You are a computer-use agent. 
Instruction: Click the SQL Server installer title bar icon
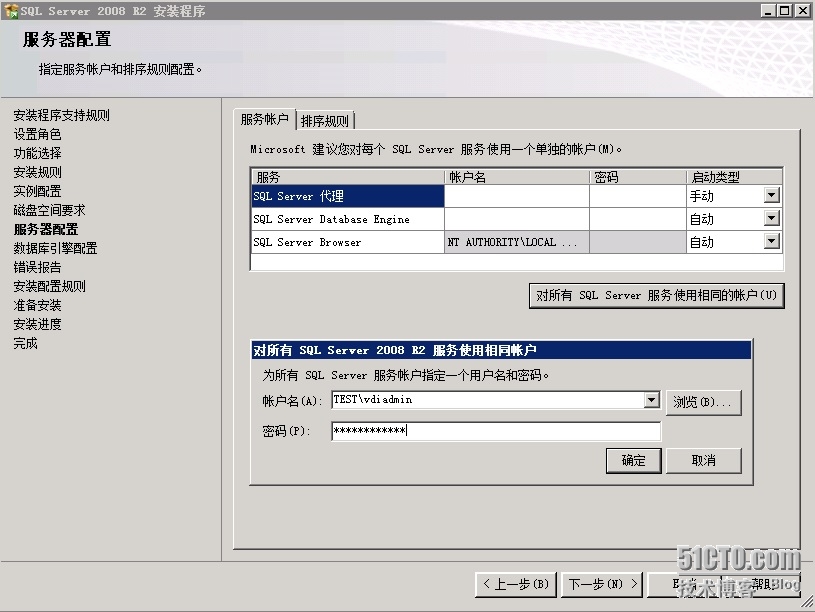pyautogui.click(x=10, y=10)
